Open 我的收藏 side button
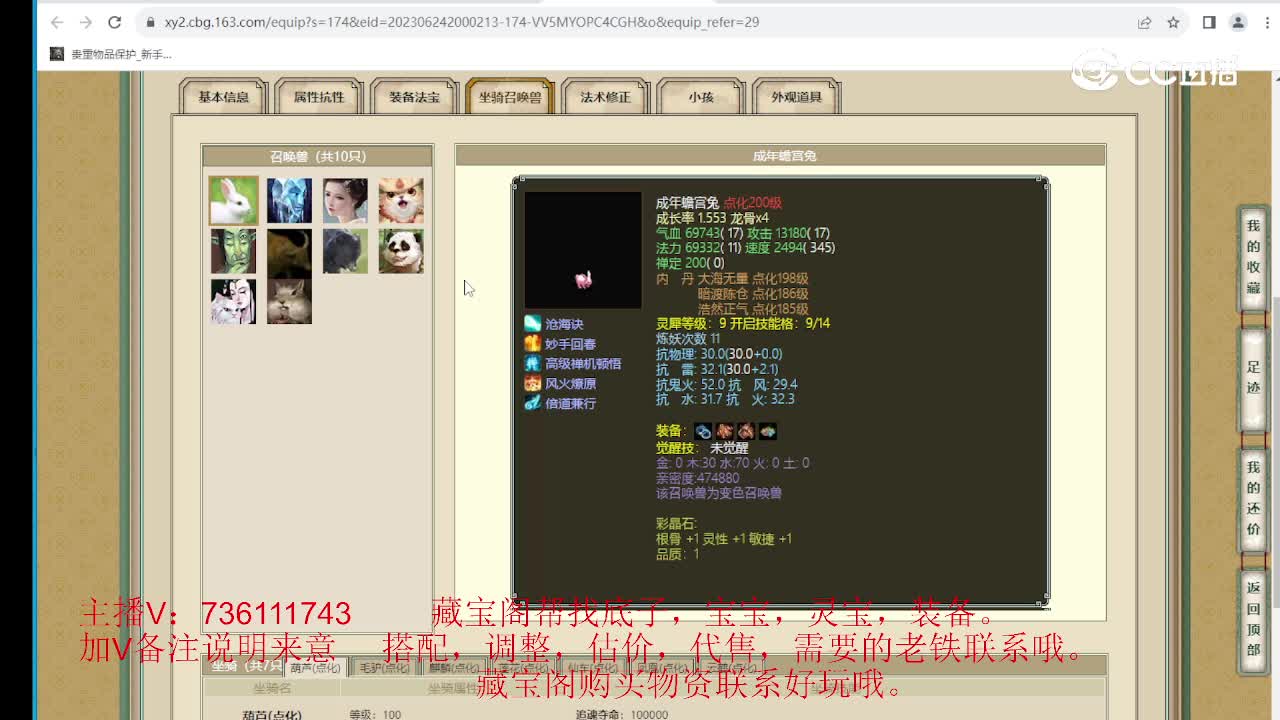 [x=1253, y=257]
